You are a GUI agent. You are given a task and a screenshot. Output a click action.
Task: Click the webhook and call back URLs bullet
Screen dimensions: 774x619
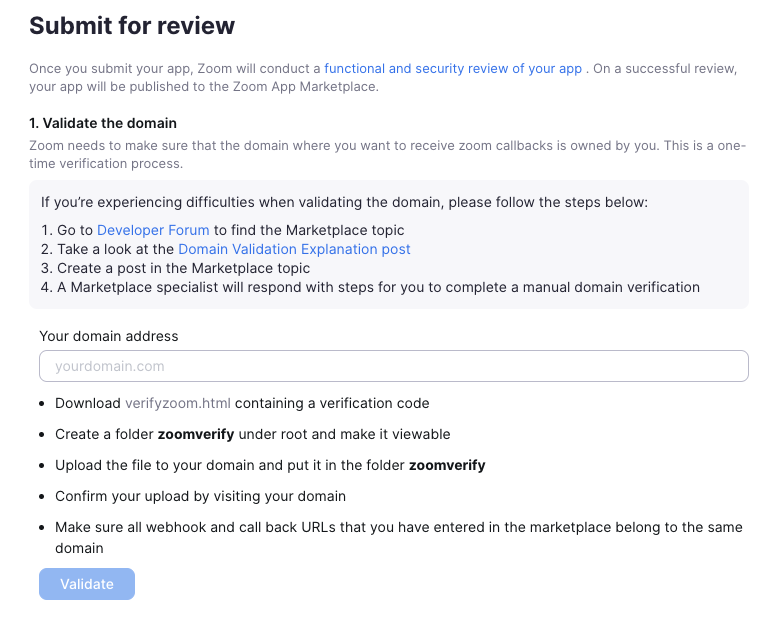click(x=398, y=527)
